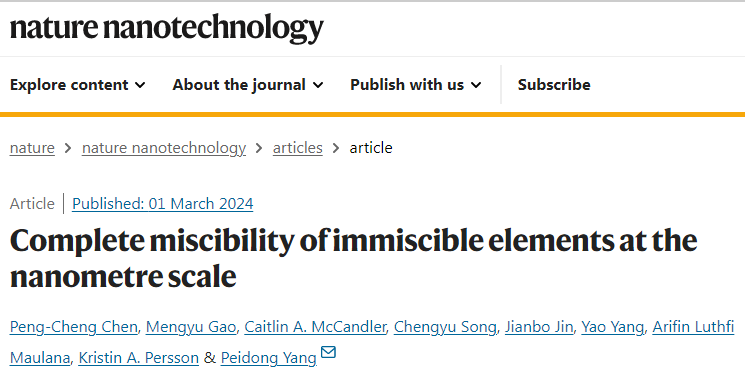Click author Caitlin A. McCandler
The width and height of the screenshot is (745, 386).
click(315, 327)
